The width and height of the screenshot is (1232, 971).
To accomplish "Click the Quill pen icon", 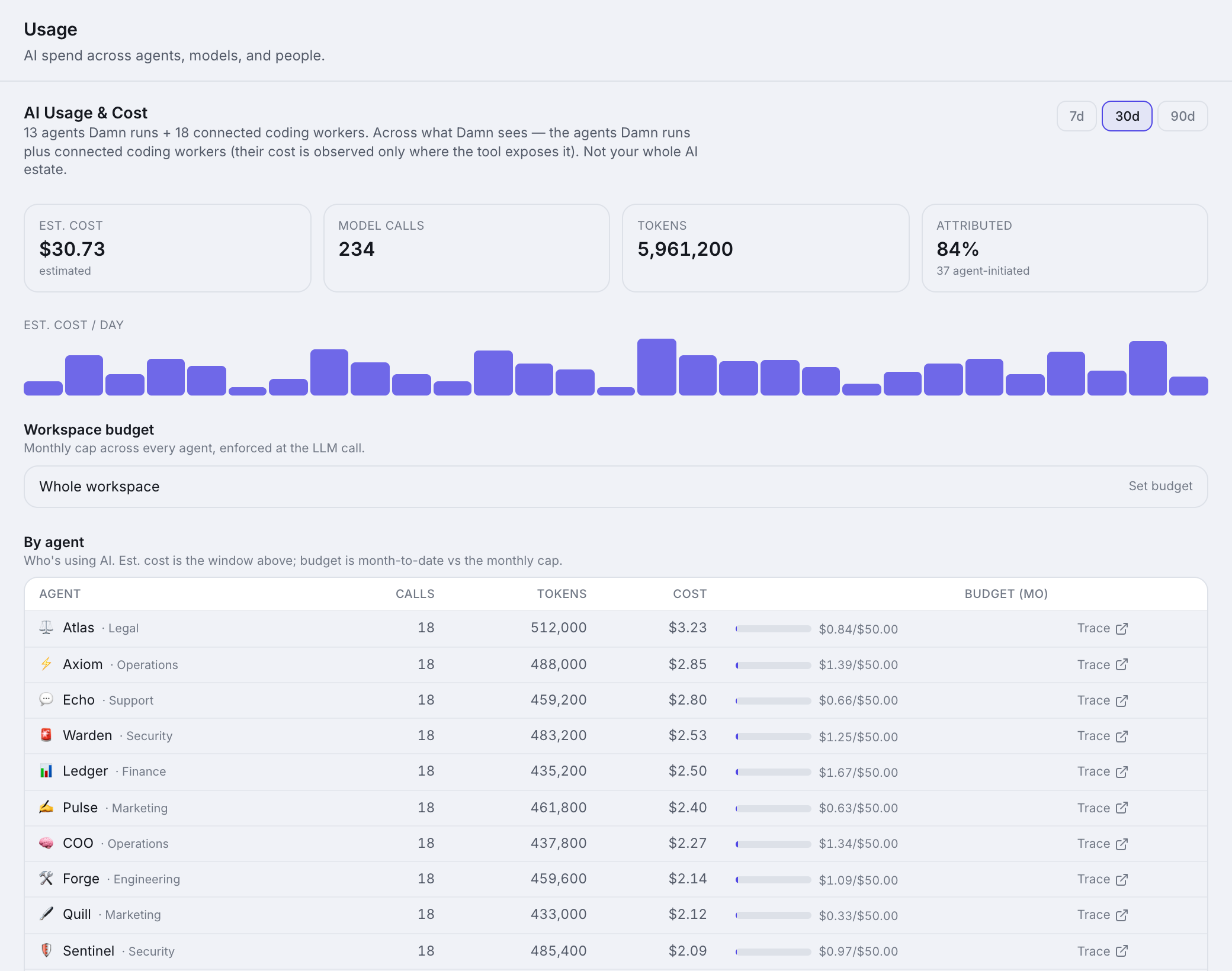I will 46,914.
